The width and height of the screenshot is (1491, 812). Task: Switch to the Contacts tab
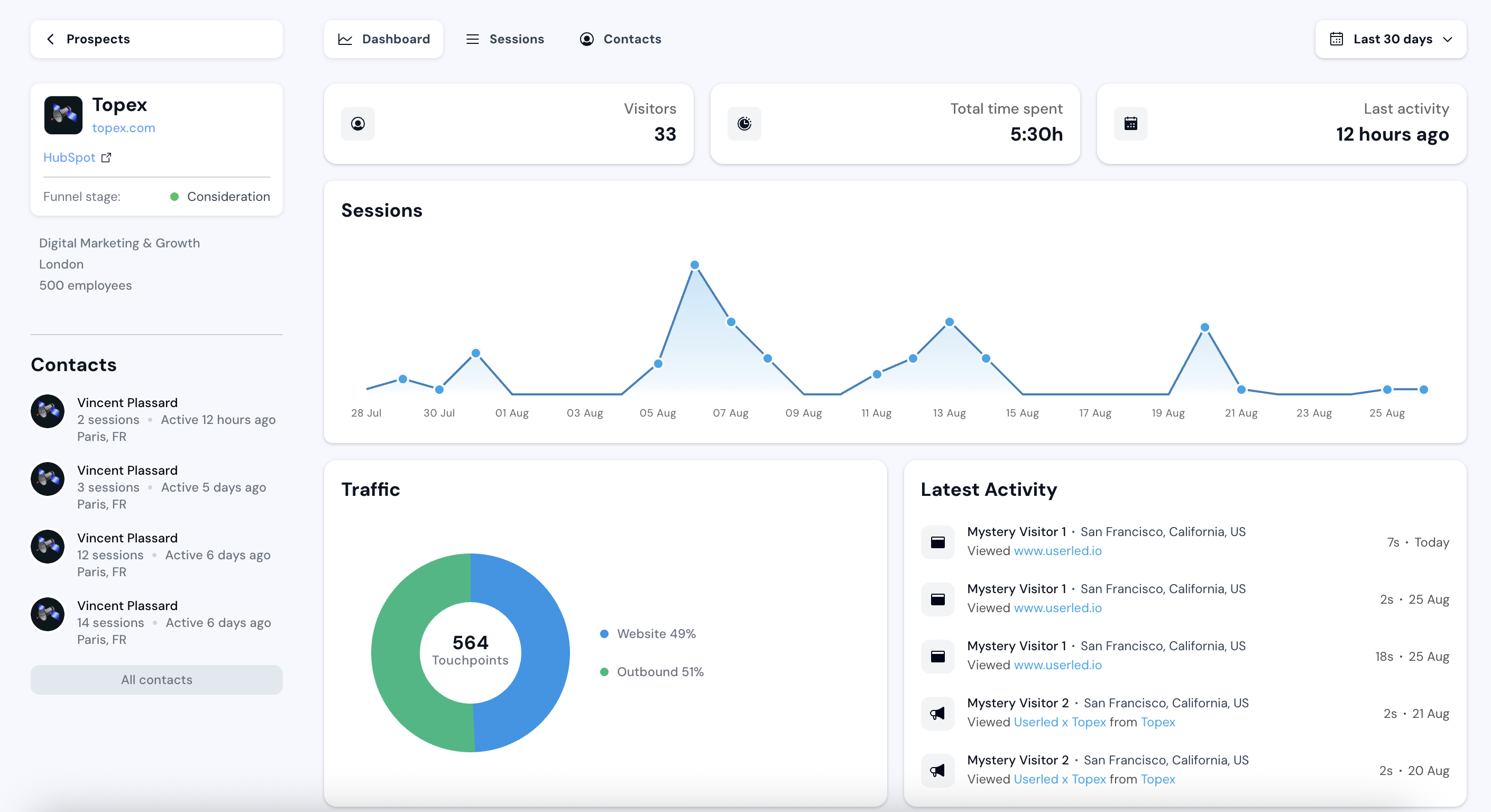pyautogui.click(x=620, y=39)
